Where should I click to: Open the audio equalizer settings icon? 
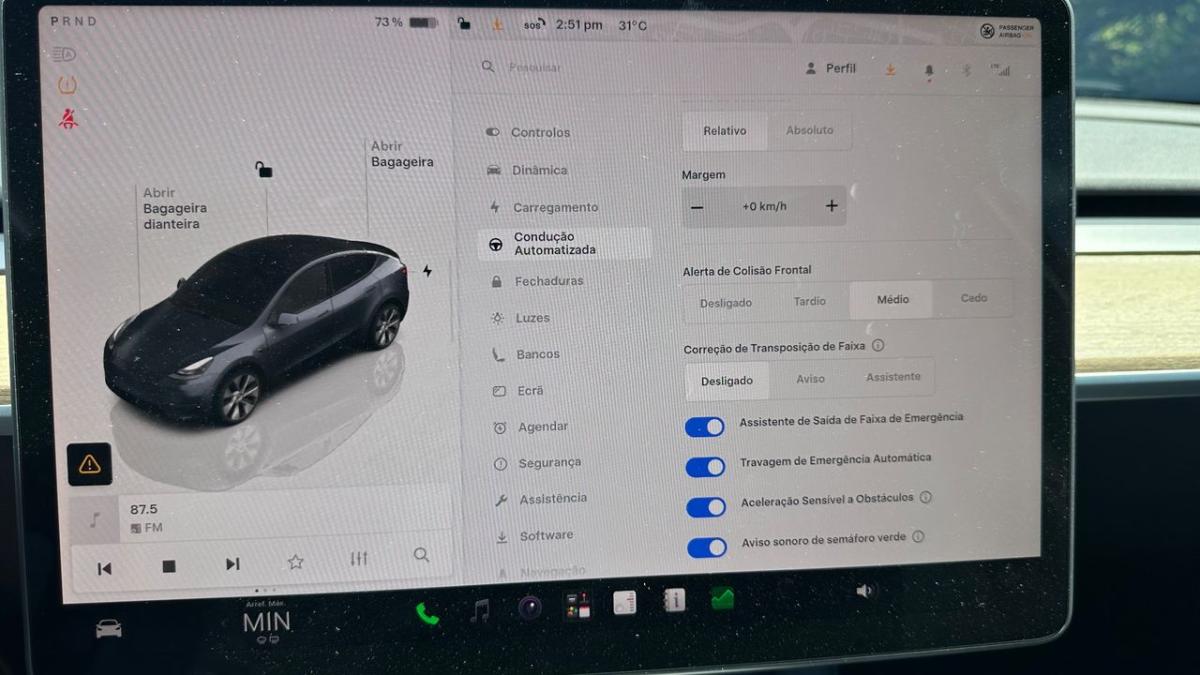pos(359,559)
